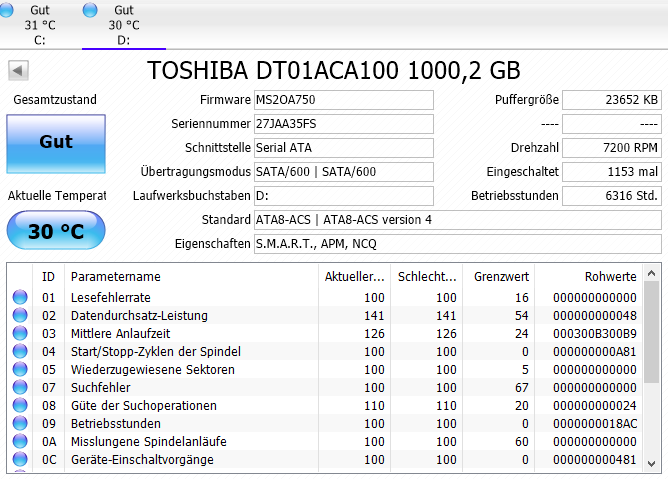Click threshold value 67 in Suchfehler row
The height and width of the screenshot is (479, 668).
pos(521,387)
